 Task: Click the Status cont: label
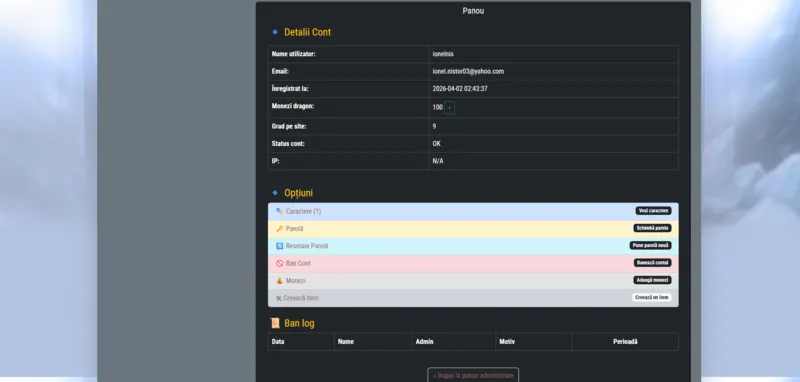[x=288, y=144]
